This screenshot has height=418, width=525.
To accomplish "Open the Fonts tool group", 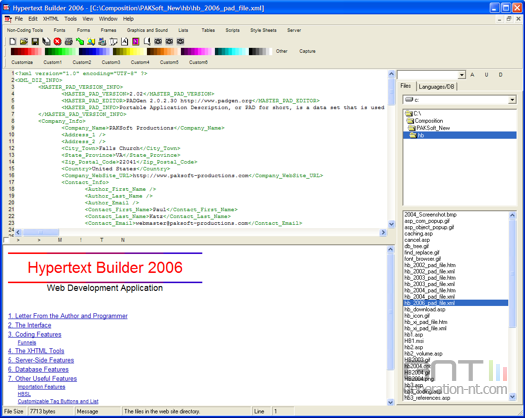I will (60, 30).
